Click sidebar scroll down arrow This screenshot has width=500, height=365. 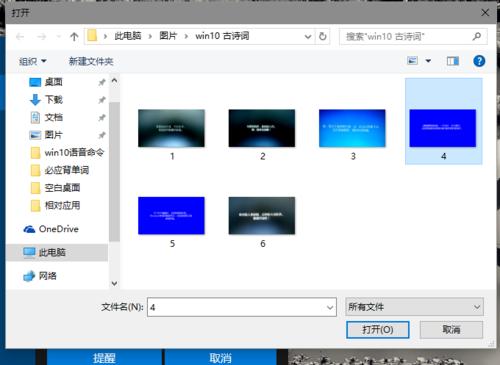(x=114, y=284)
